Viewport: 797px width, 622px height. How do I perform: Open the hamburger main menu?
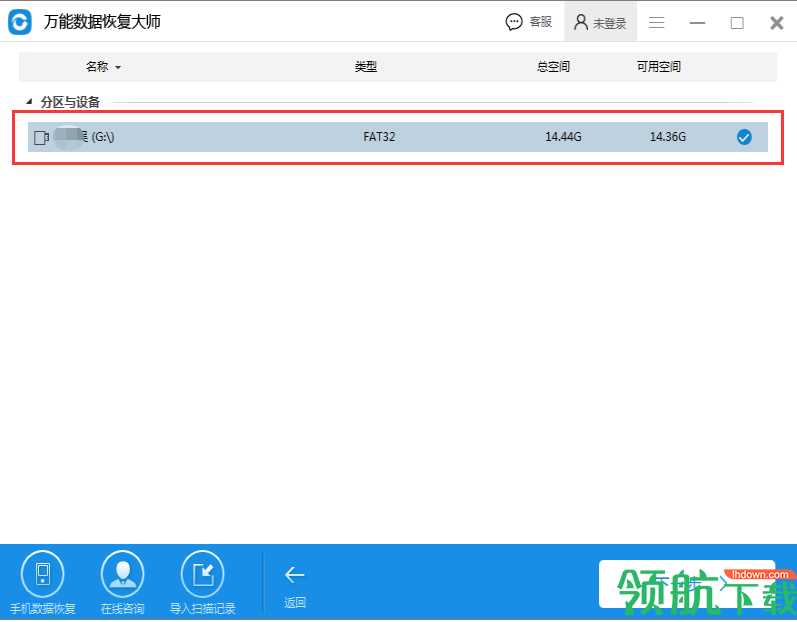[x=657, y=22]
